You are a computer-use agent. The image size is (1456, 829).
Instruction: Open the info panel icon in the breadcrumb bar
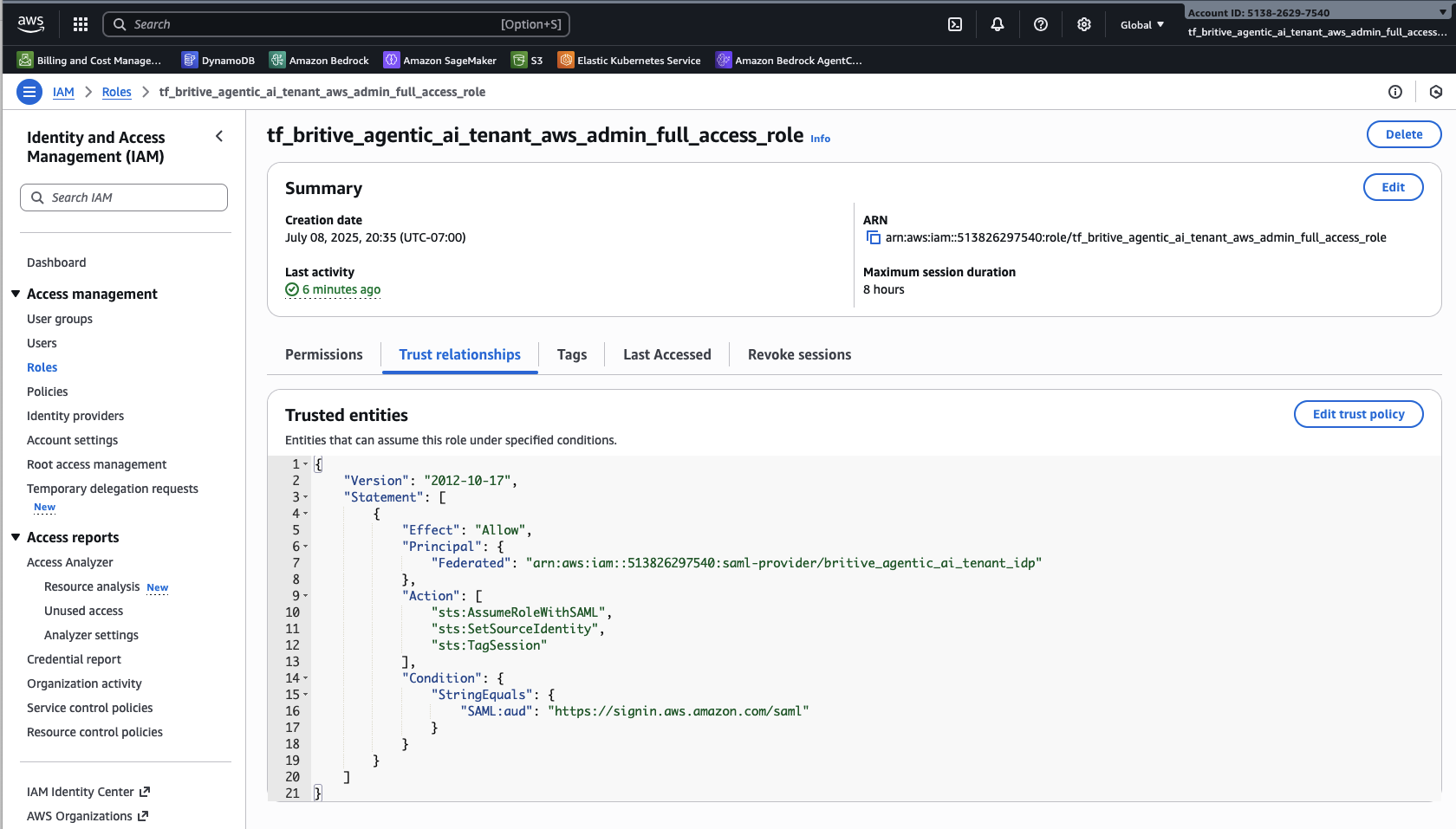tap(1395, 92)
